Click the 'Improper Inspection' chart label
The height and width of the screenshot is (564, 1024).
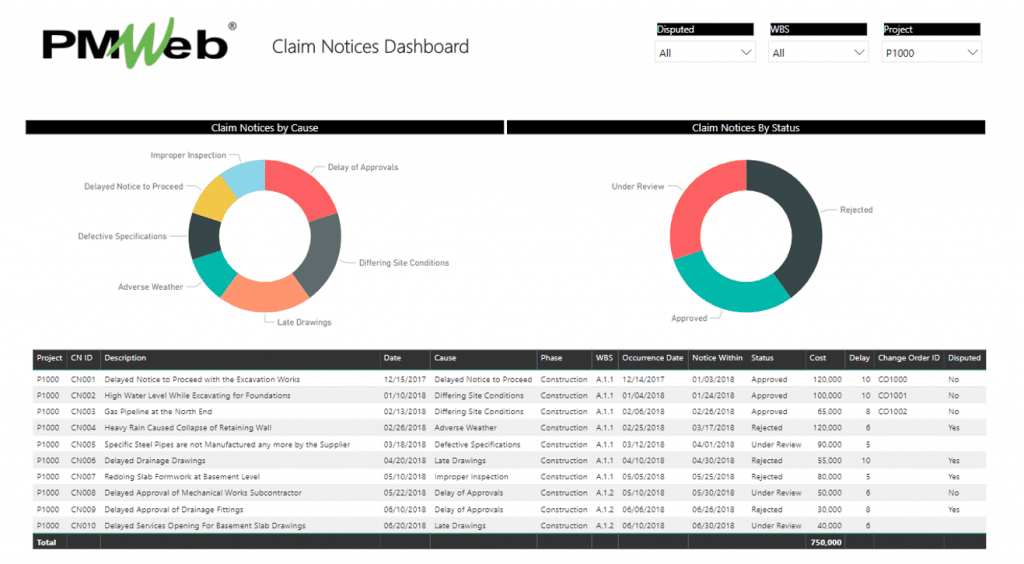(188, 155)
